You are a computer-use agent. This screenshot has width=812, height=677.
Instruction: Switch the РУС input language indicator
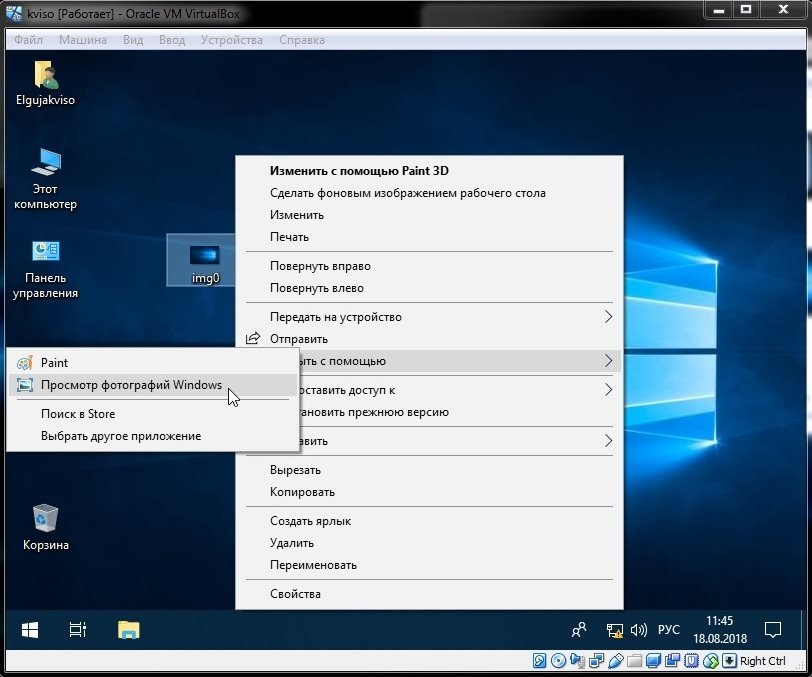(x=669, y=630)
